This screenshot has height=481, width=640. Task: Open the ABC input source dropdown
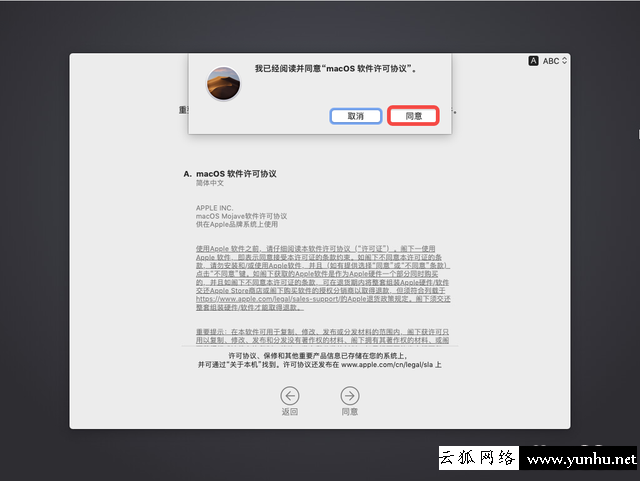554,61
